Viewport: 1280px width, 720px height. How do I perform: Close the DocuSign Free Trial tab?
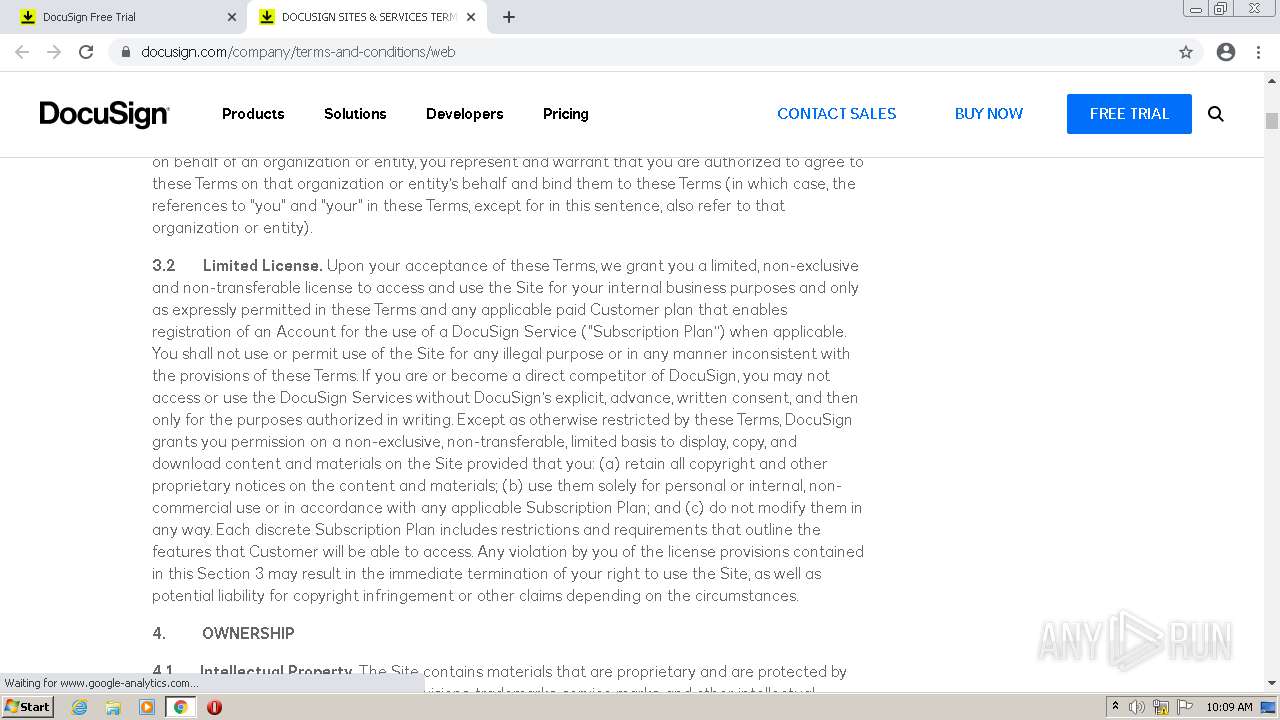(232, 17)
